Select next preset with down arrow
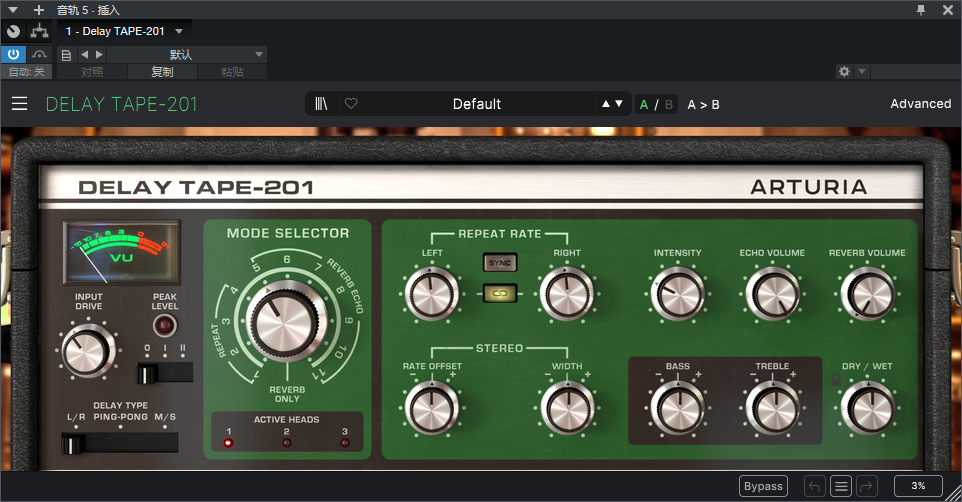The image size is (962, 502). coord(618,104)
